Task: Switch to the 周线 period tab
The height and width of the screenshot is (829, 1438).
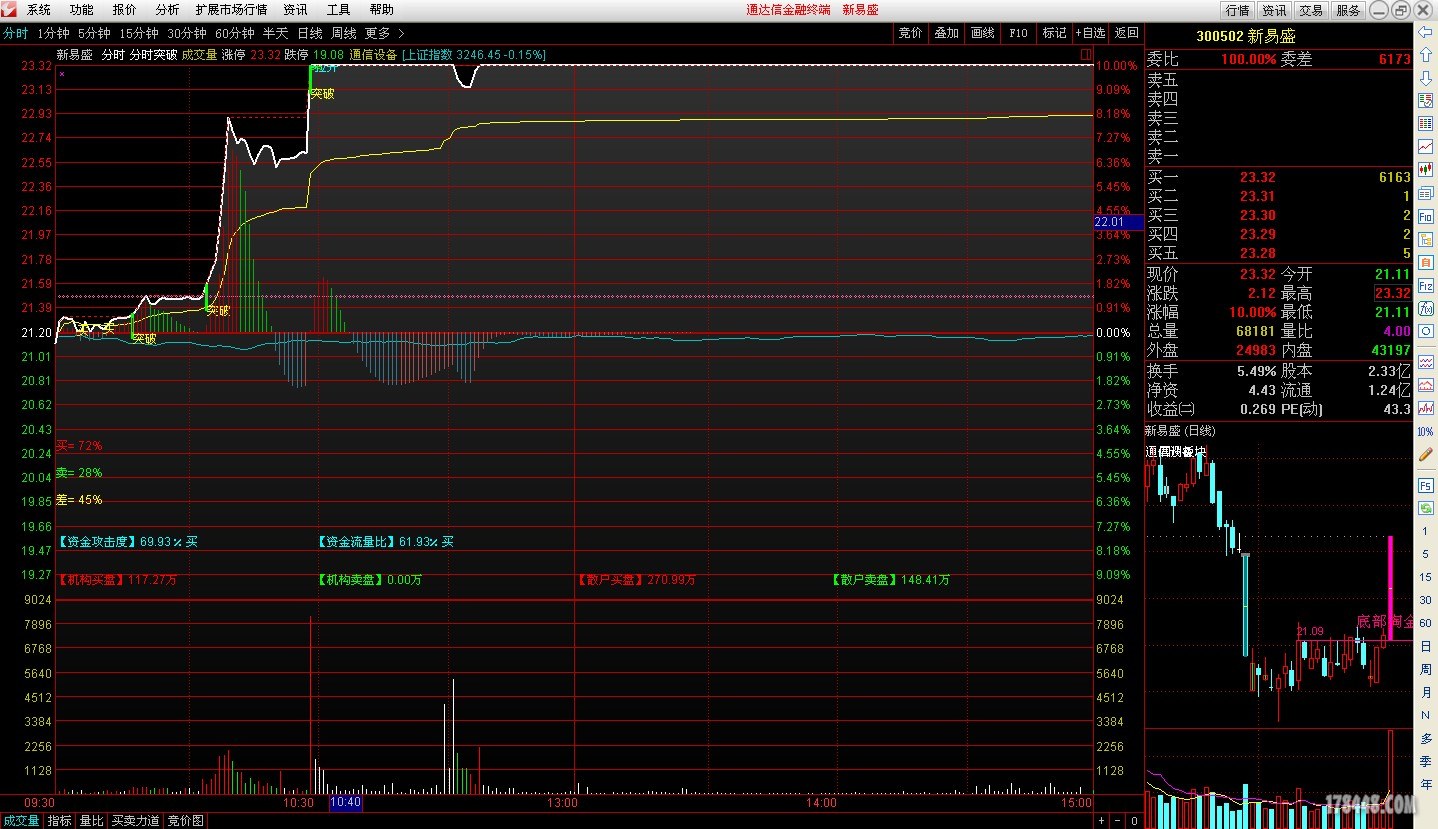Action: click(344, 33)
